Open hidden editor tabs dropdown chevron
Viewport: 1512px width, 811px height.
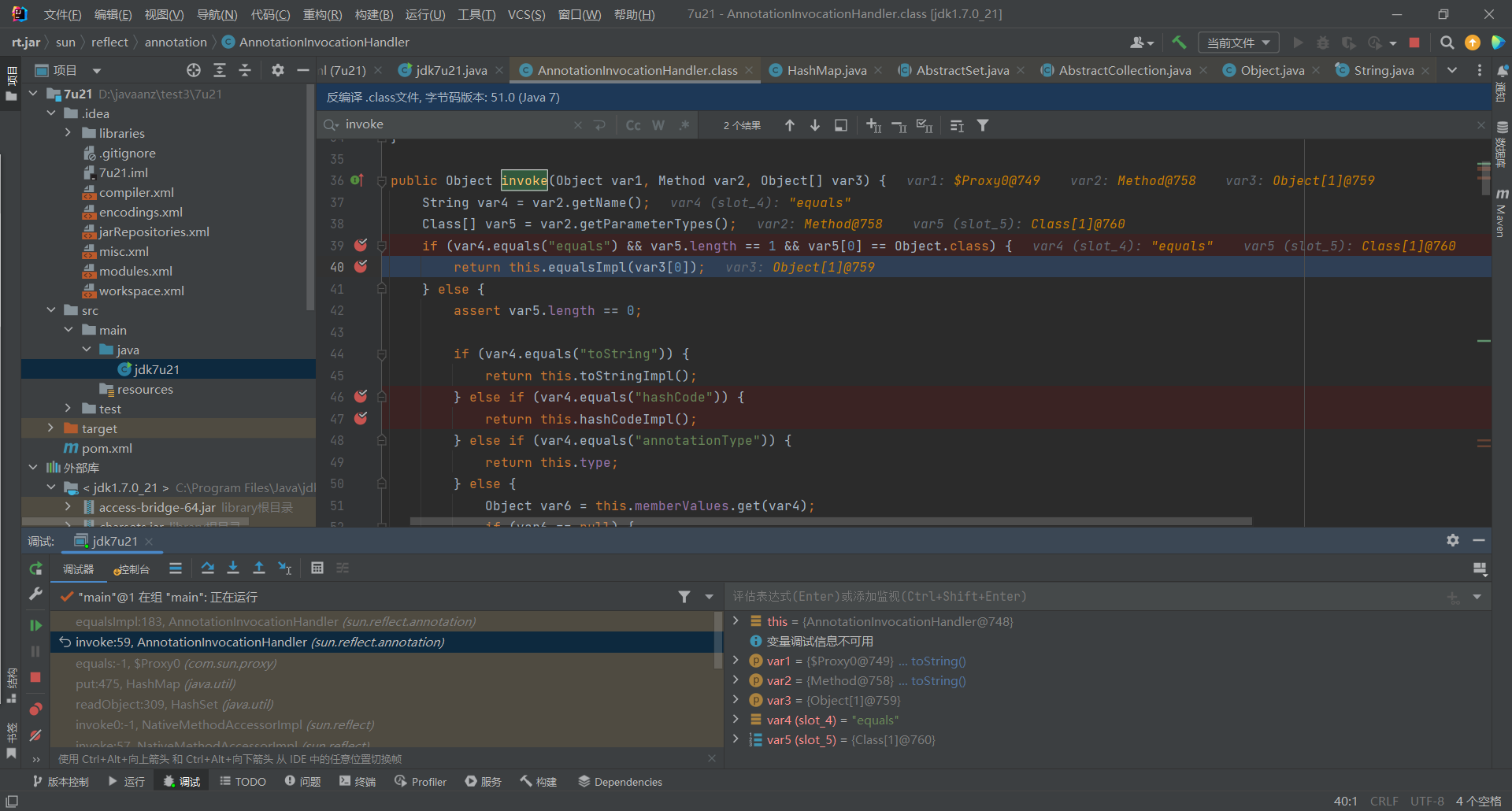point(1452,70)
